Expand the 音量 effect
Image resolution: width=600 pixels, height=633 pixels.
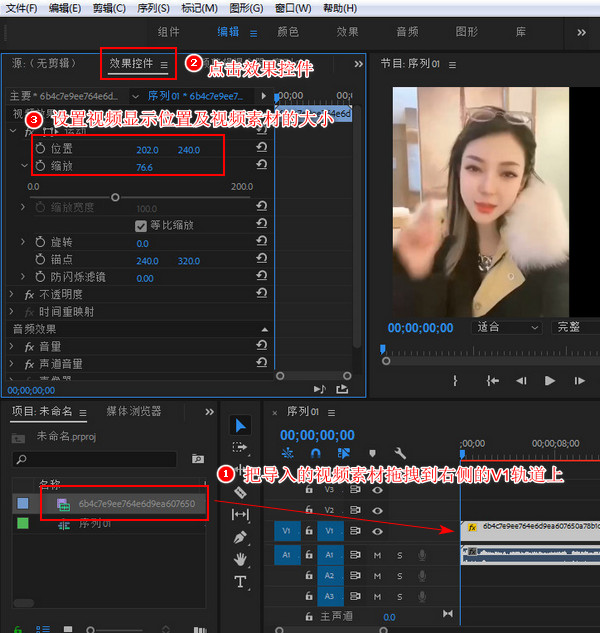coord(11,346)
